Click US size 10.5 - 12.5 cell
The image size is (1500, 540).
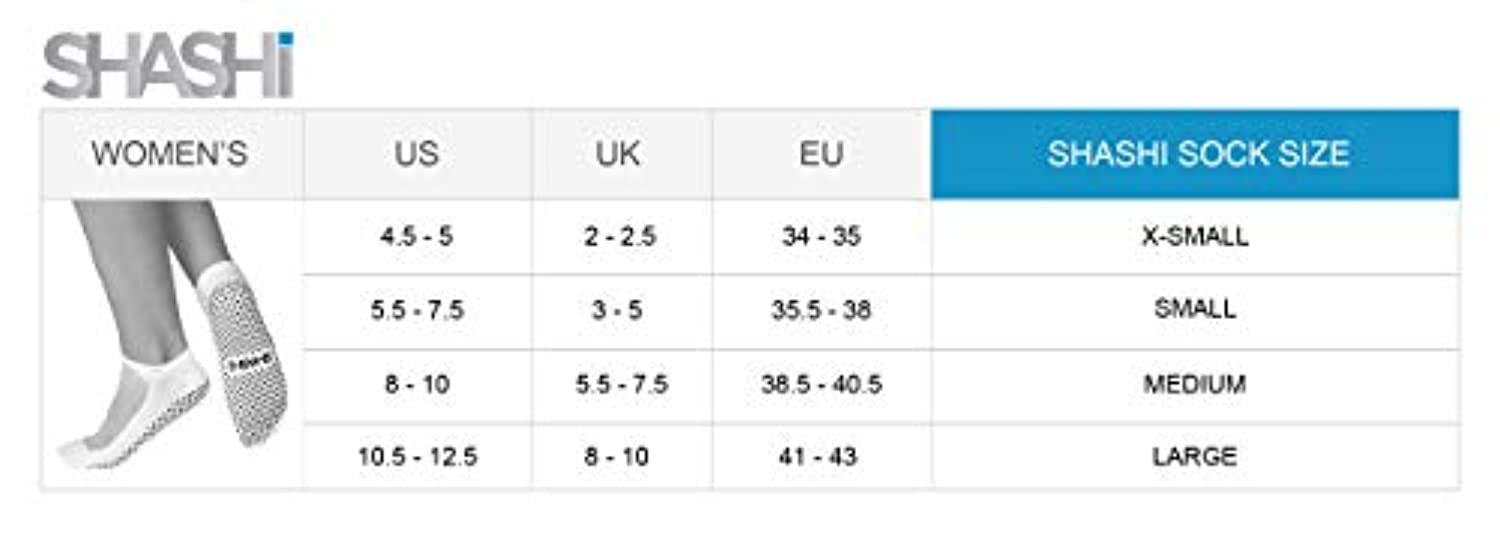(416, 457)
